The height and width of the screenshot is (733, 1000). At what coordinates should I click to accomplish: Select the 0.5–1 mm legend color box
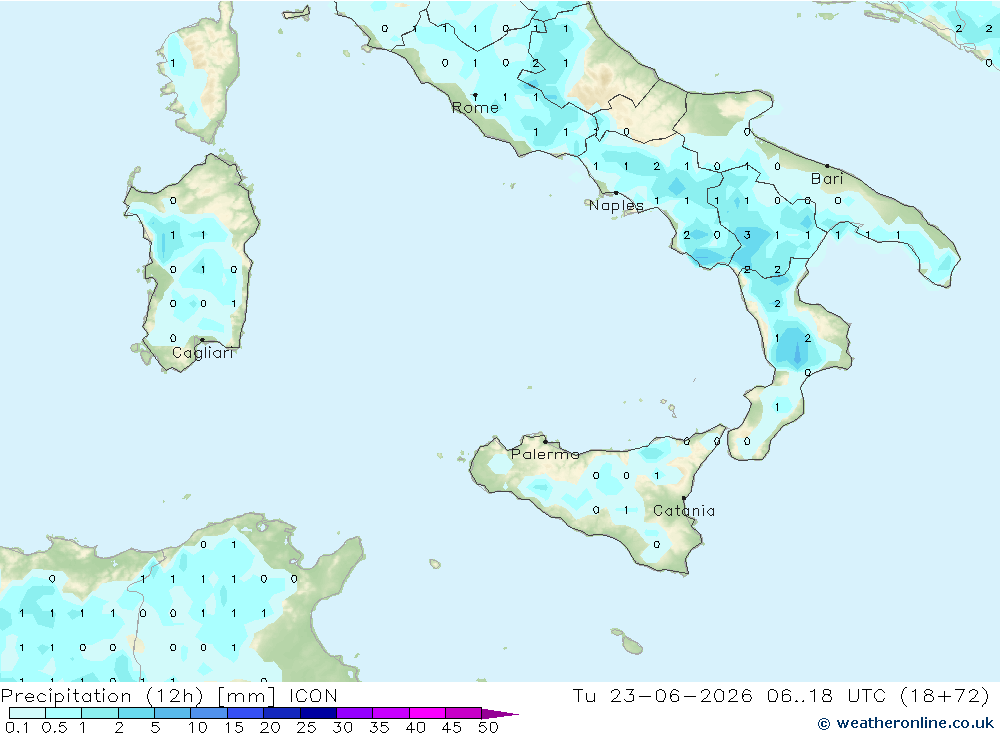[x=63, y=713]
